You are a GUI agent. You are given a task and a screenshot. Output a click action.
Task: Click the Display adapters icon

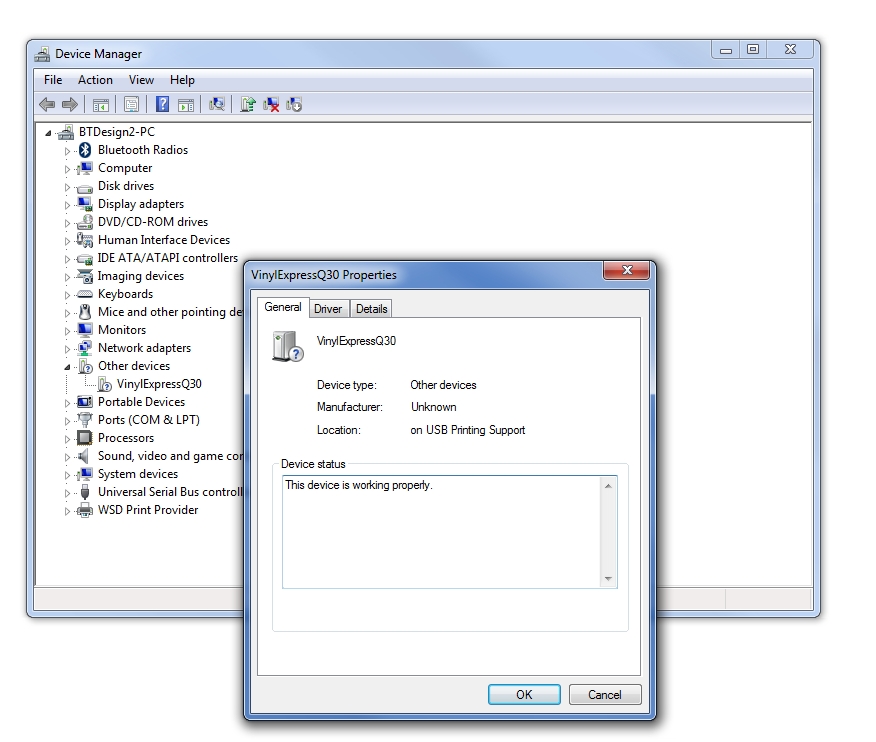85,204
